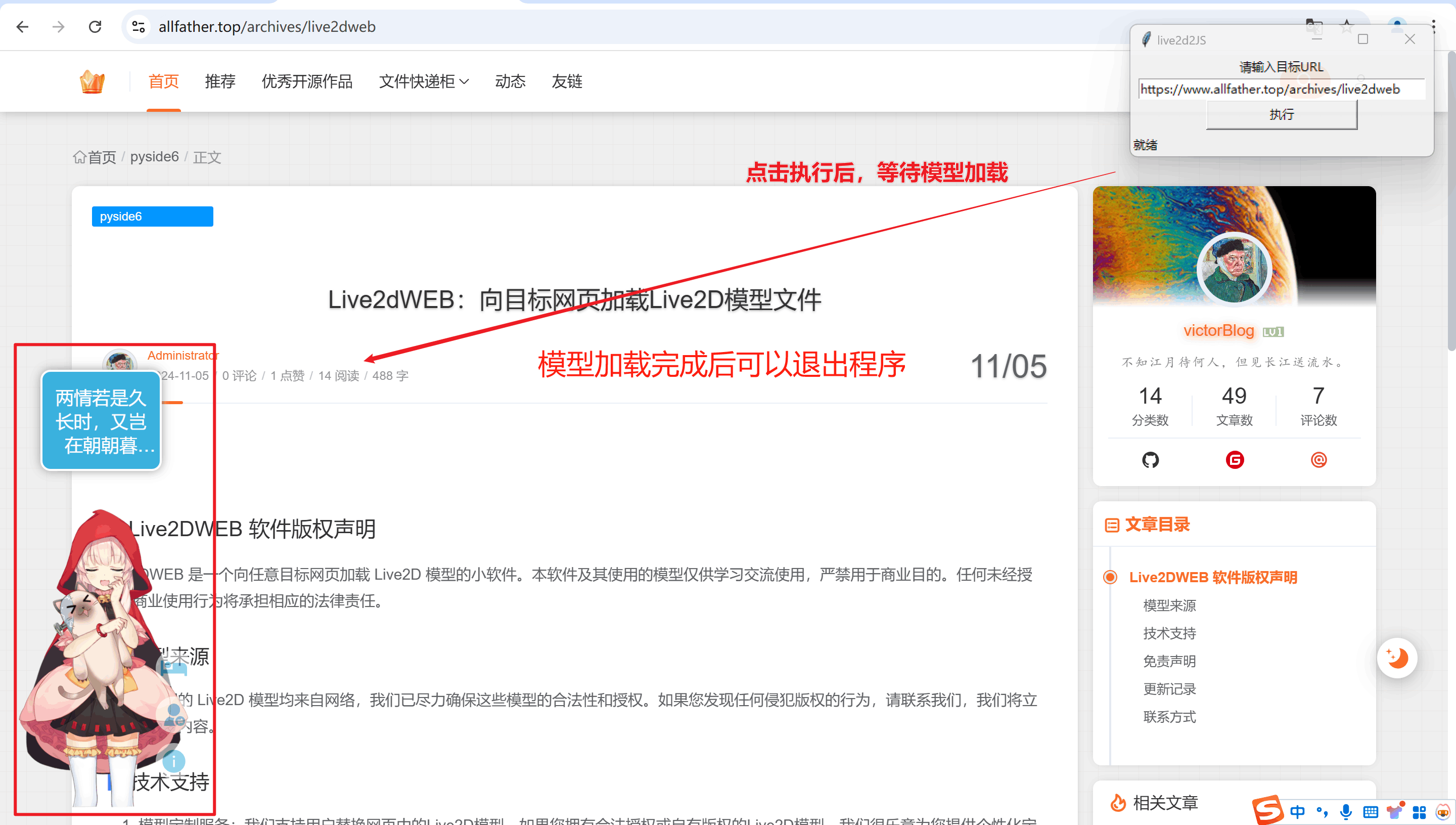1456x825 pixels.
Task: Click the blue pyside6 category tag
Action: click(x=152, y=216)
